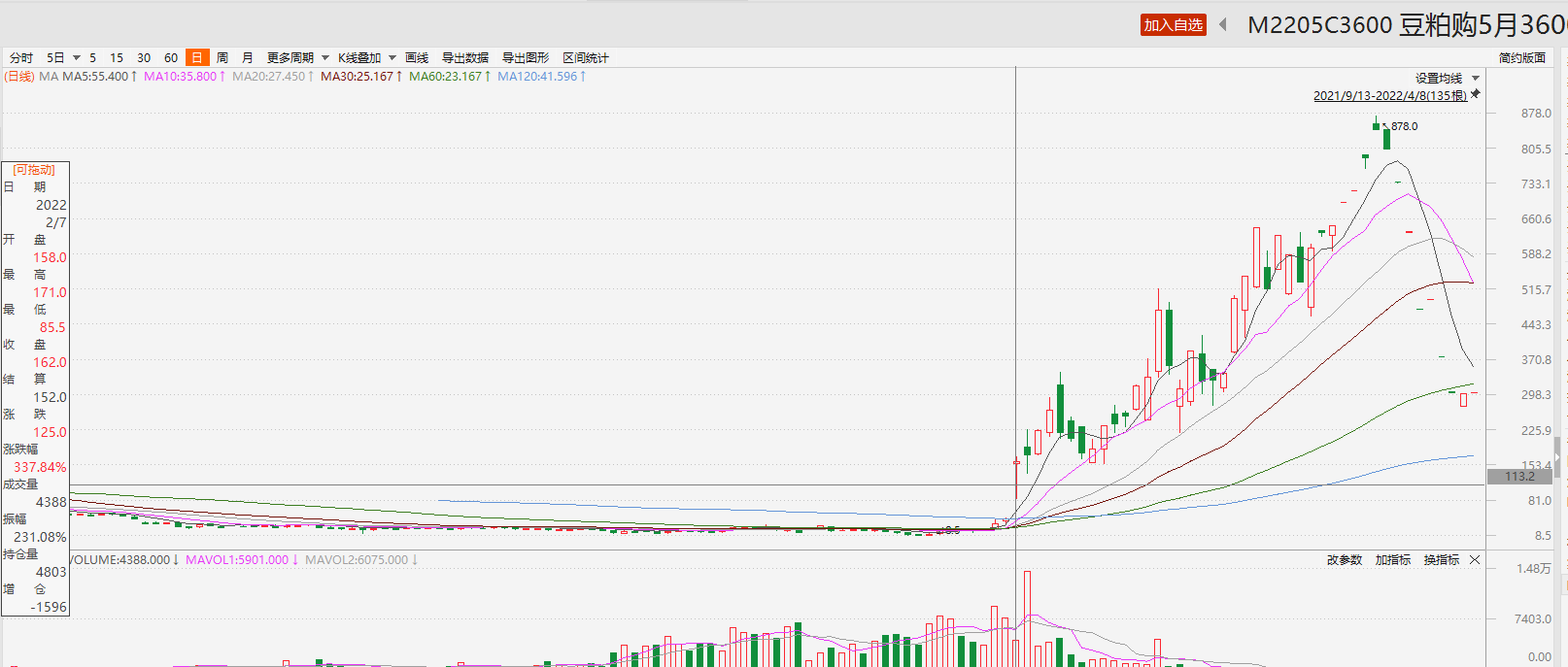Click the pin icon beside the date range
Viewport: 1568px width, 667px height.
coord(1476,94)
